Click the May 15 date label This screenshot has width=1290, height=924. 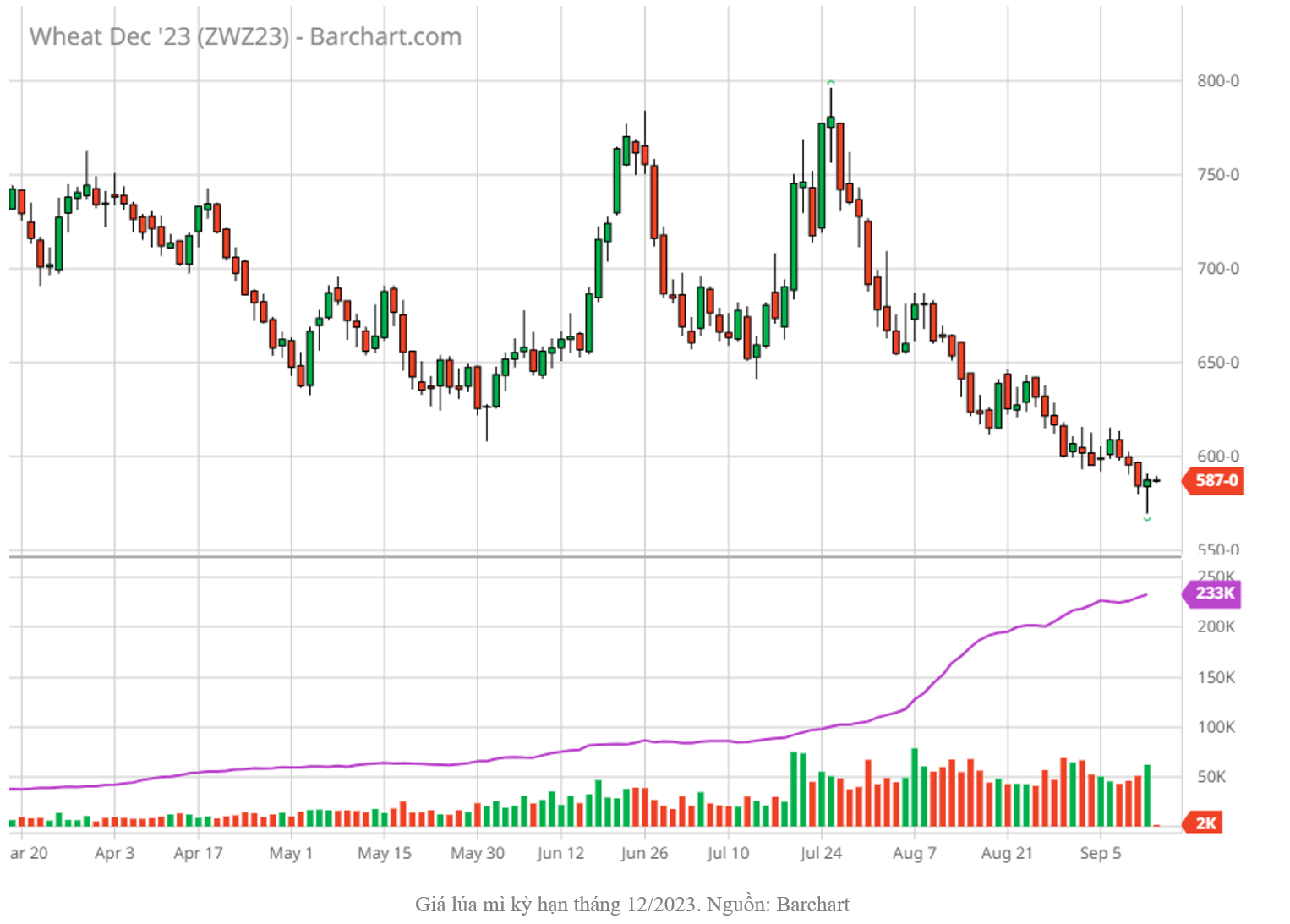[x=384, y=853]
